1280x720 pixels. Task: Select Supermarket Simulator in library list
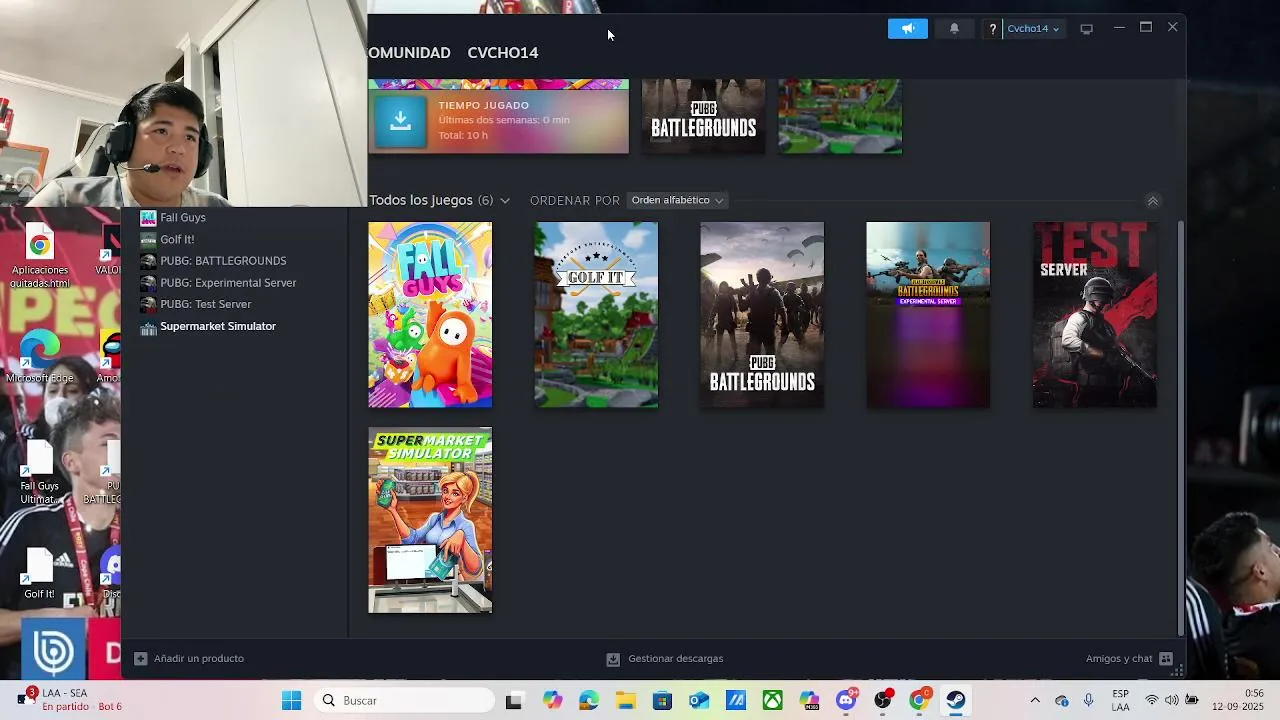(218, 327)
